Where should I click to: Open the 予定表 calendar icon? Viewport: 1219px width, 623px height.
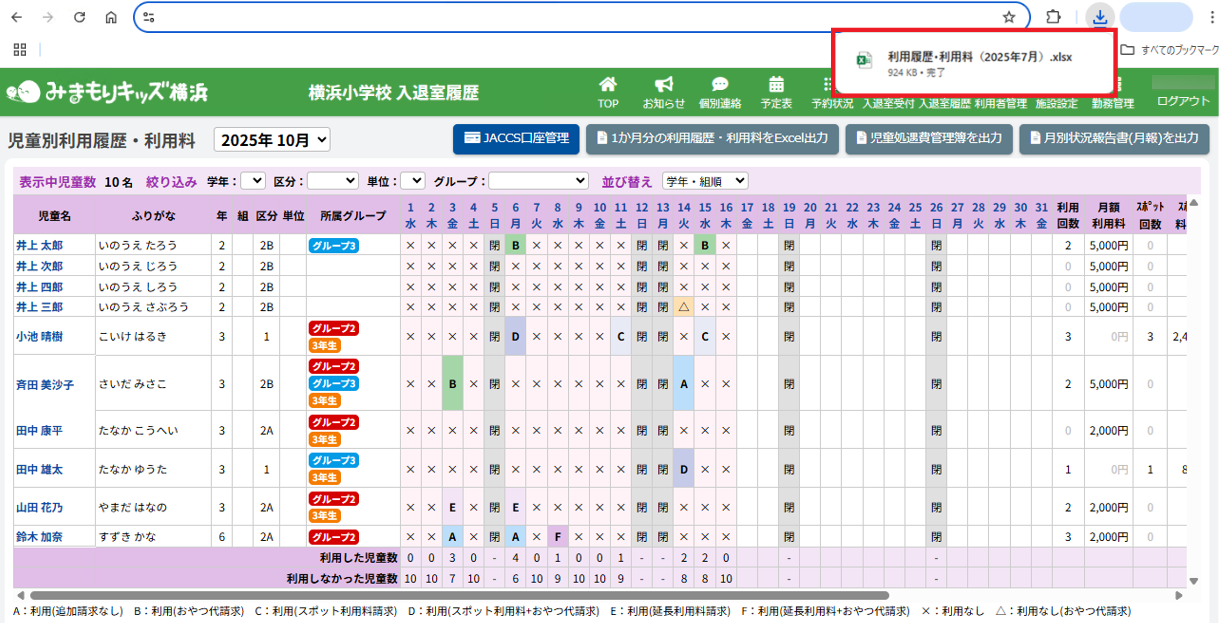(x=776, y=85)
